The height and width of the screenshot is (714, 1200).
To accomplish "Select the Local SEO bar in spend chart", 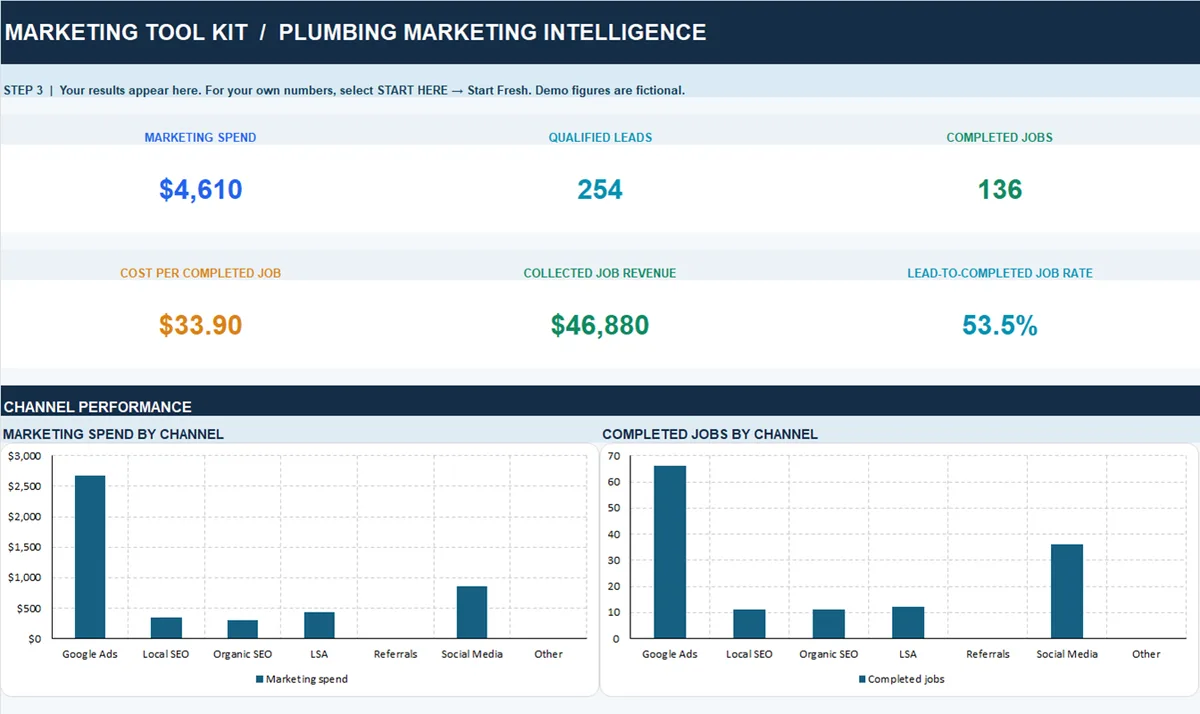I will (166, 627).
